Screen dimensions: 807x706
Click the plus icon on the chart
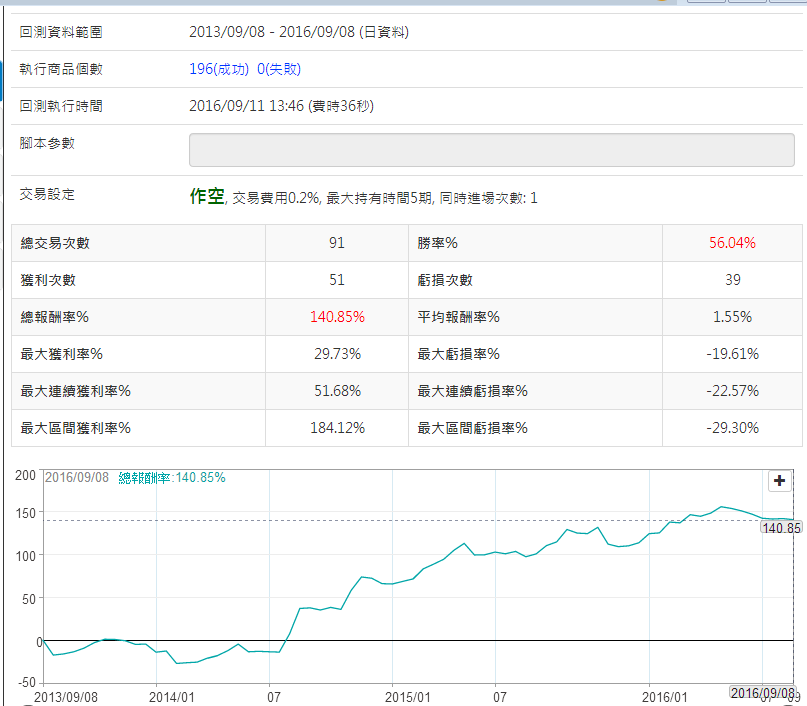779,481
